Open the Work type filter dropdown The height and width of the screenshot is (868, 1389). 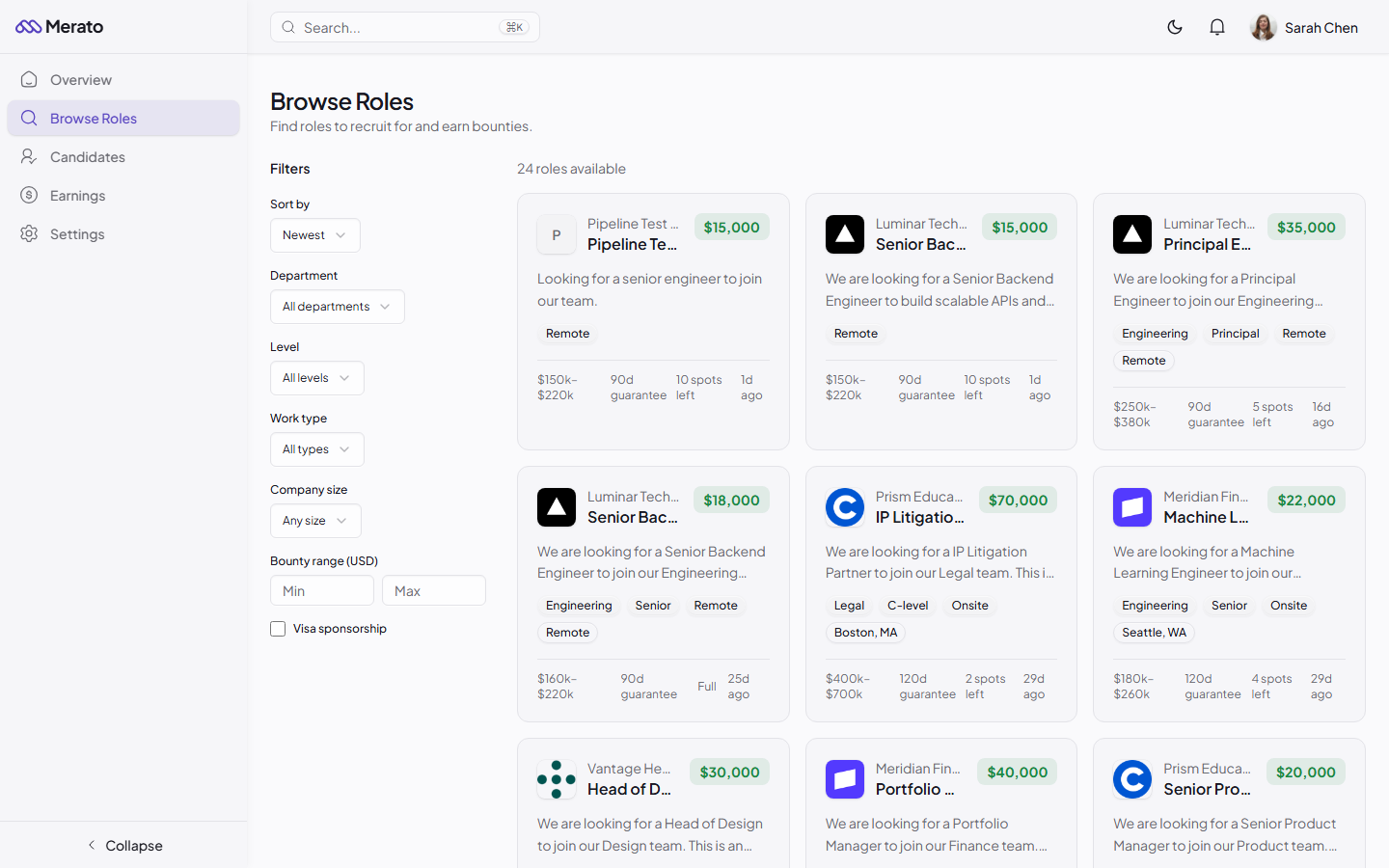(316, 449)
